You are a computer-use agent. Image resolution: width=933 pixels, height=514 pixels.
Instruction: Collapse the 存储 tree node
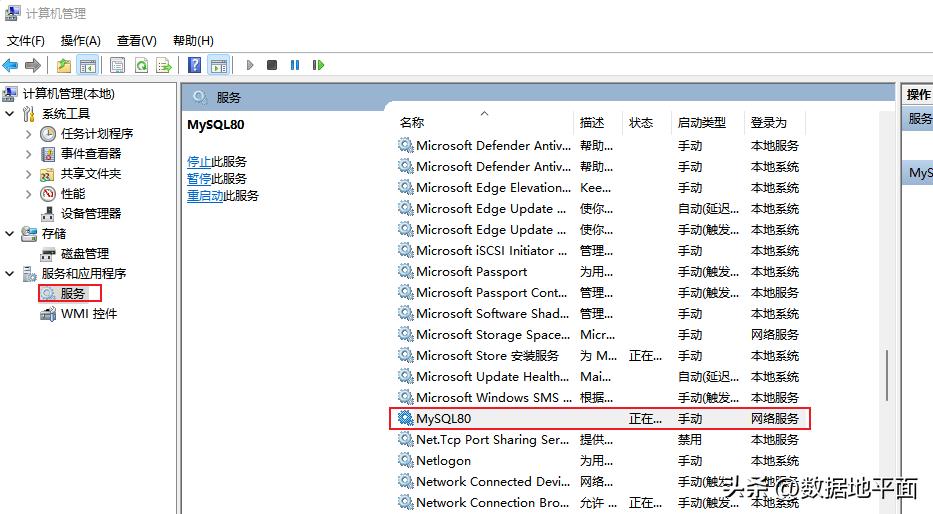[x=10, y=233]
